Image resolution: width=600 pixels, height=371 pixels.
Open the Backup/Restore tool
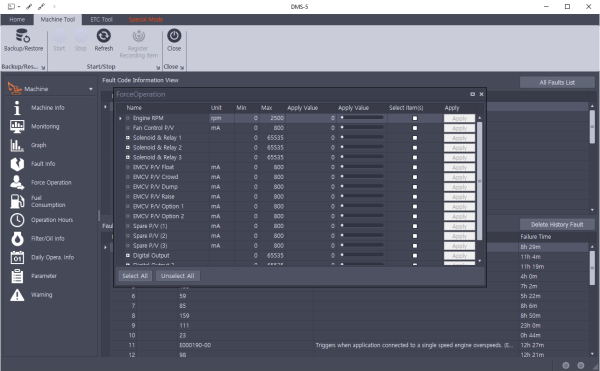click(23, 40)
